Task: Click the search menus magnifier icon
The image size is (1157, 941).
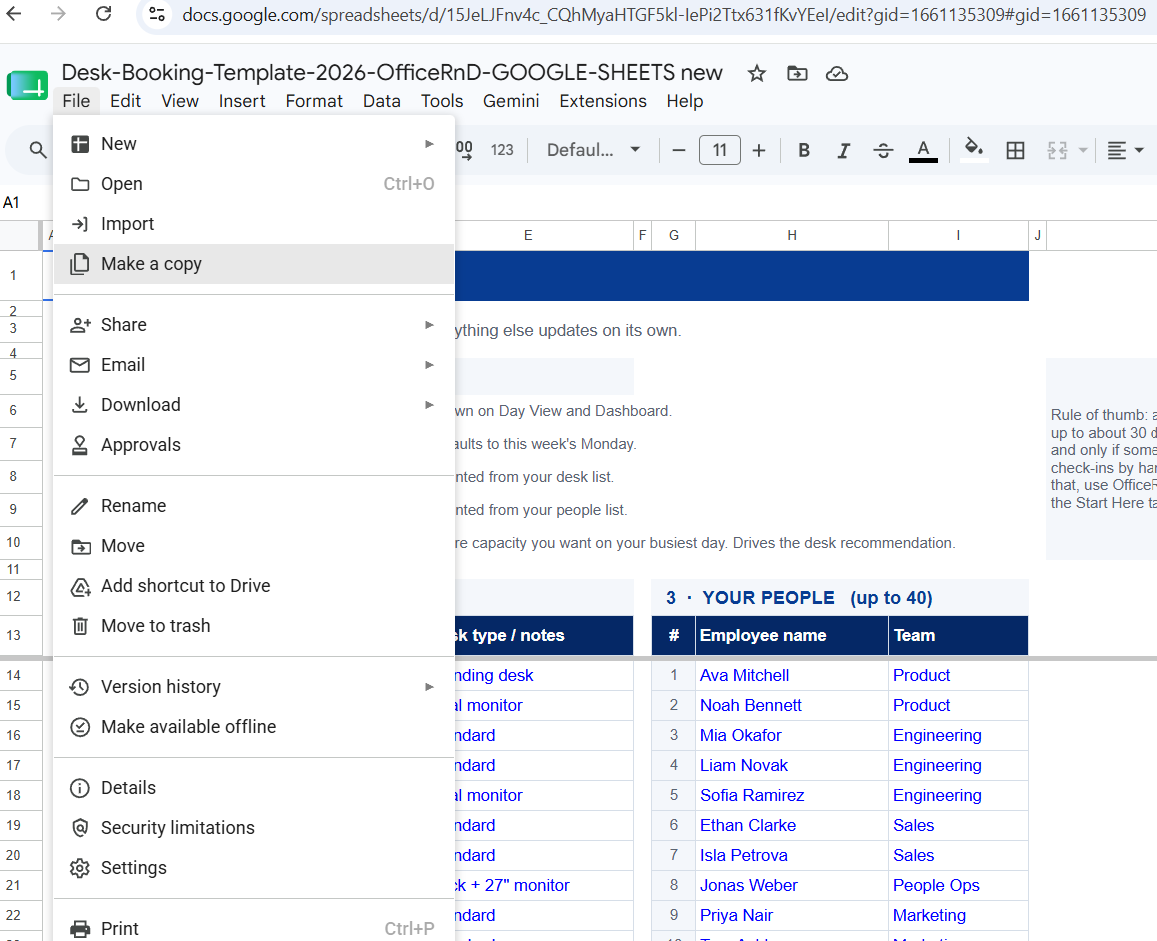Action: coord(38,150)
